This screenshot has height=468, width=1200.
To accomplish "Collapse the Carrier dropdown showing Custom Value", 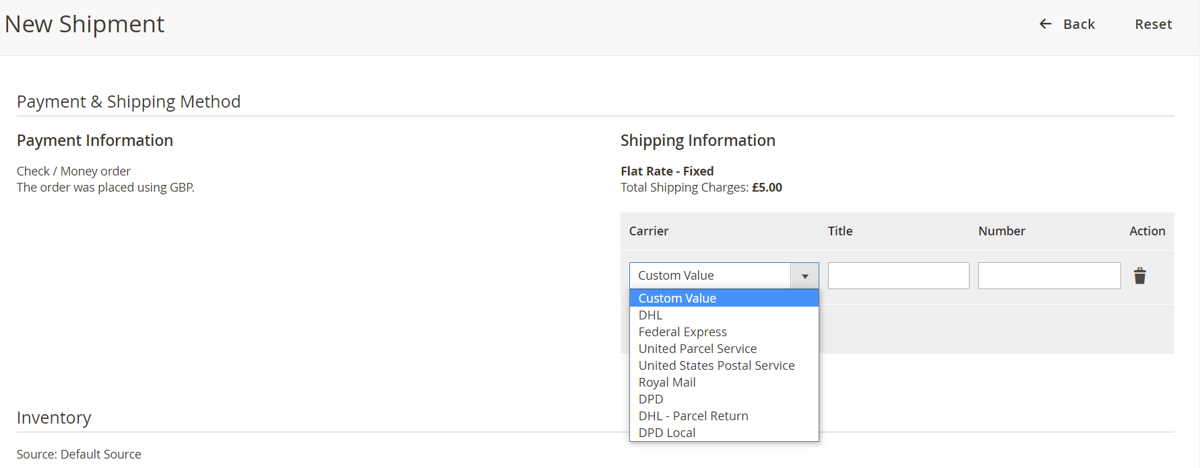I will point(723,276).
